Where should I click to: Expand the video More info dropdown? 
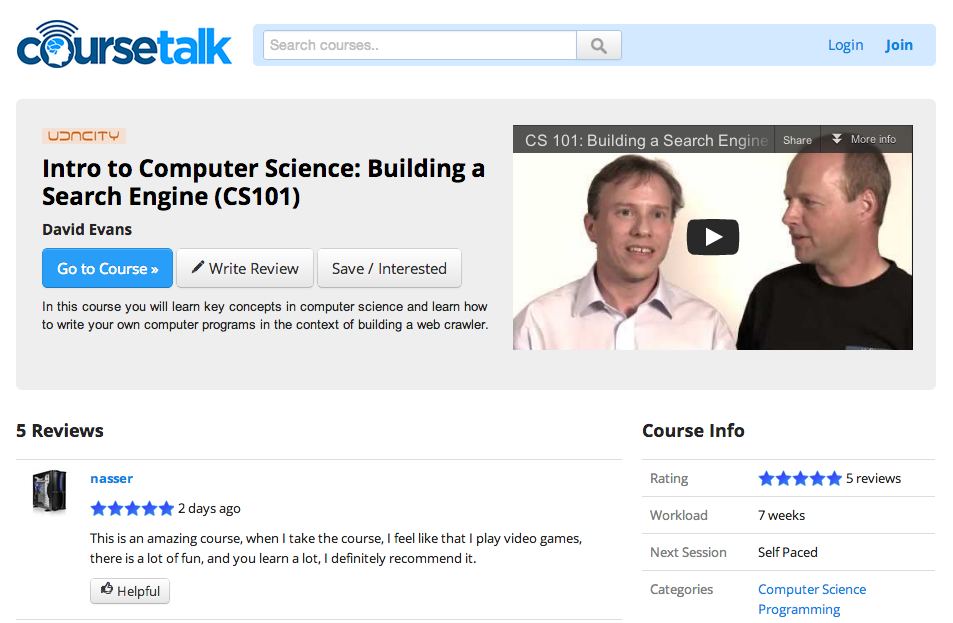[x=864, y=140]
